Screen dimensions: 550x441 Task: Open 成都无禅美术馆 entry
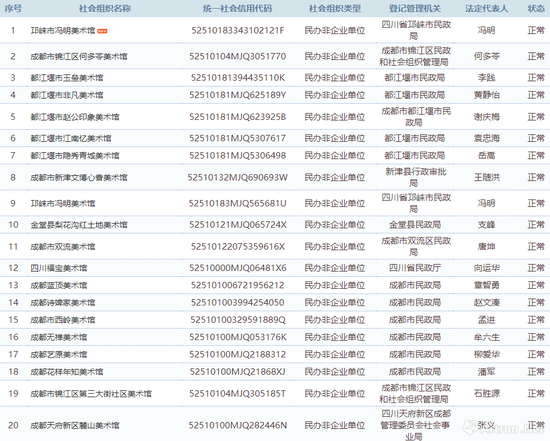(x=59, y=337)
